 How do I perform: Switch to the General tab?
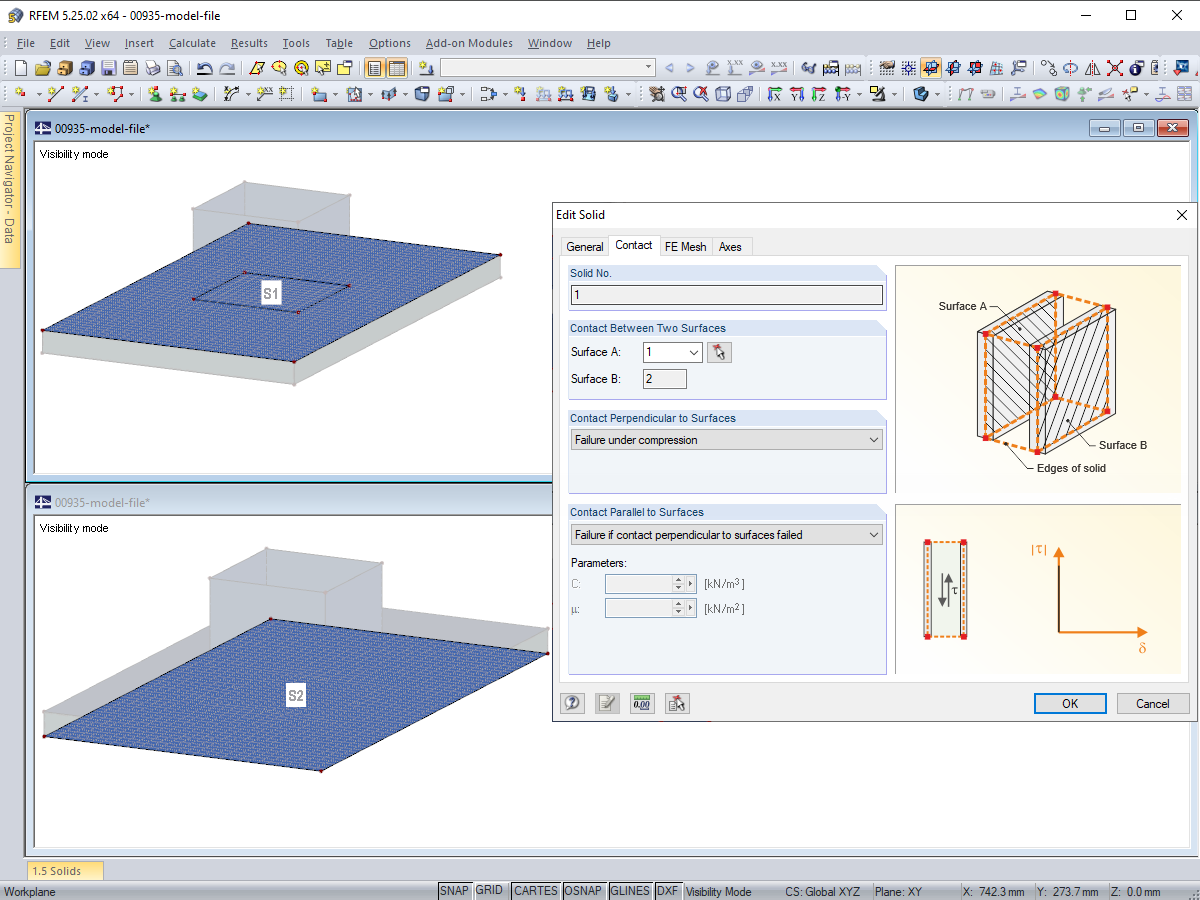click(585, 246)
